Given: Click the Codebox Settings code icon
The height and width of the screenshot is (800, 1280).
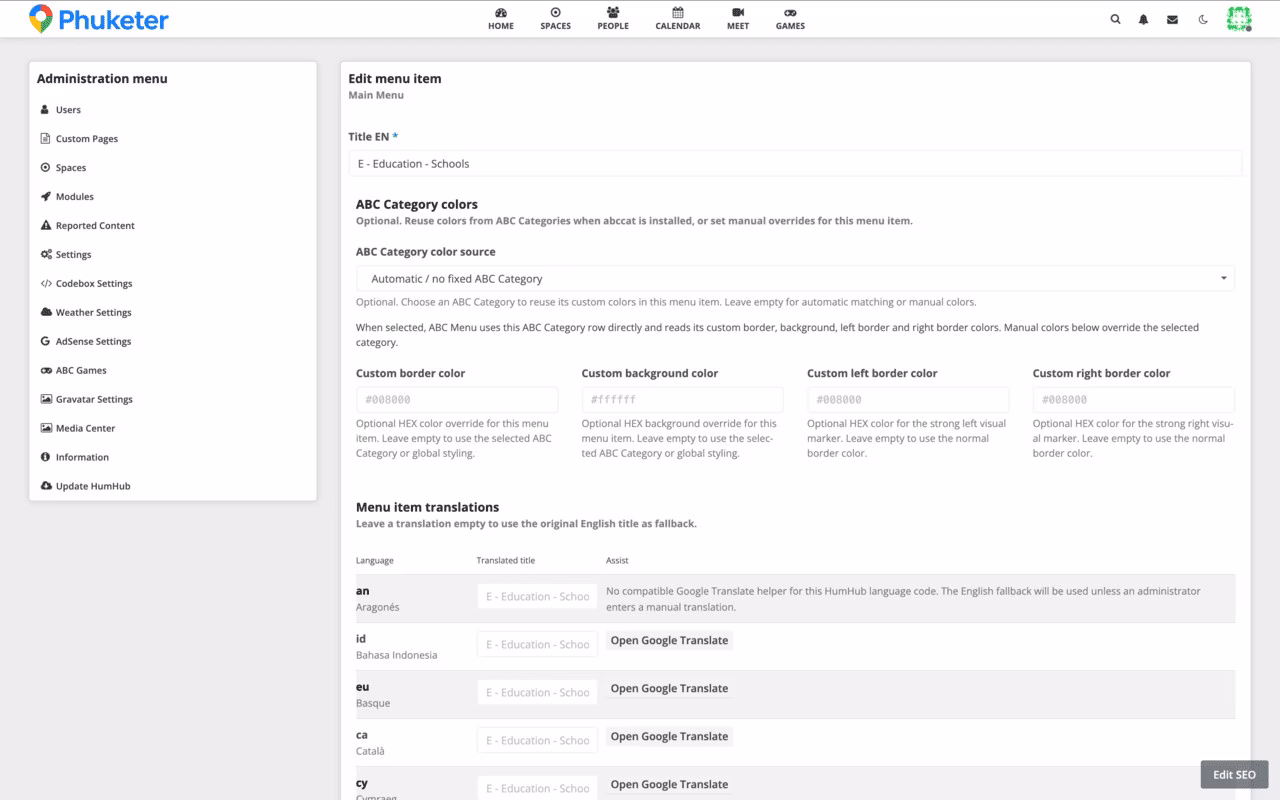Looking at the screenshot, I should (x=46, y=284).
